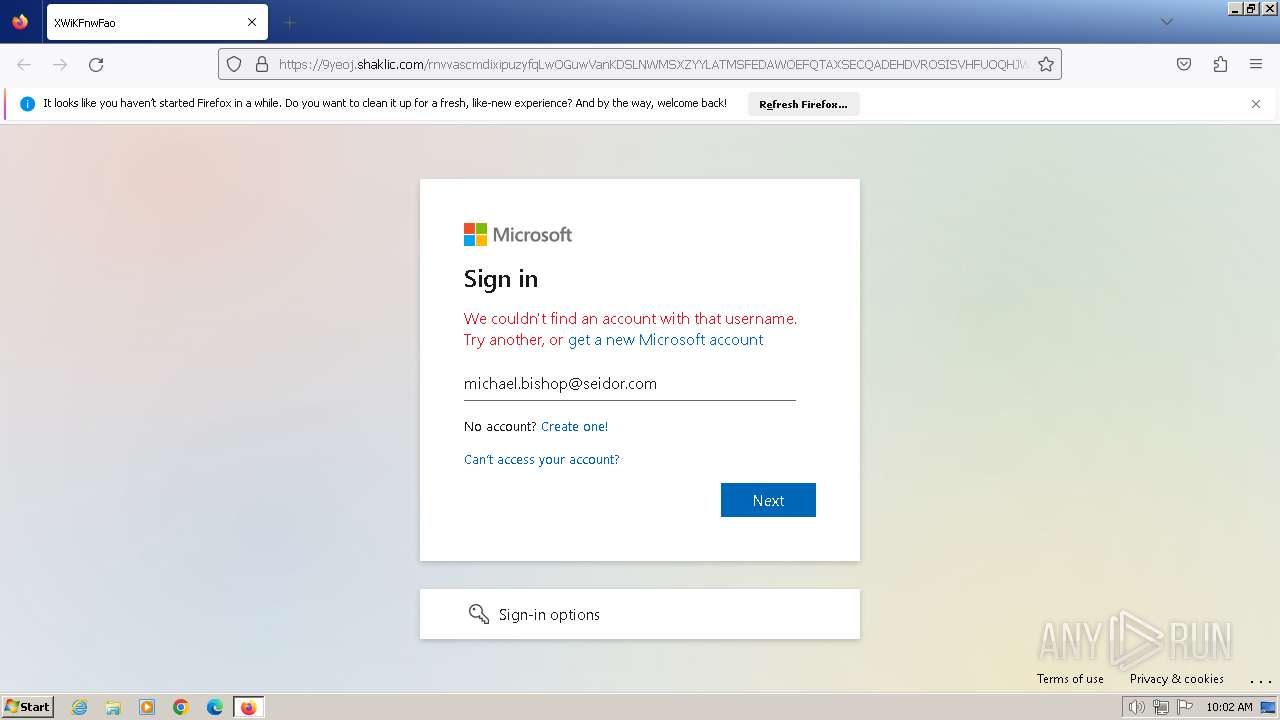Click the forward navigation arrow
Viewport: 1280px width, 720px height.
pos(60,64)
